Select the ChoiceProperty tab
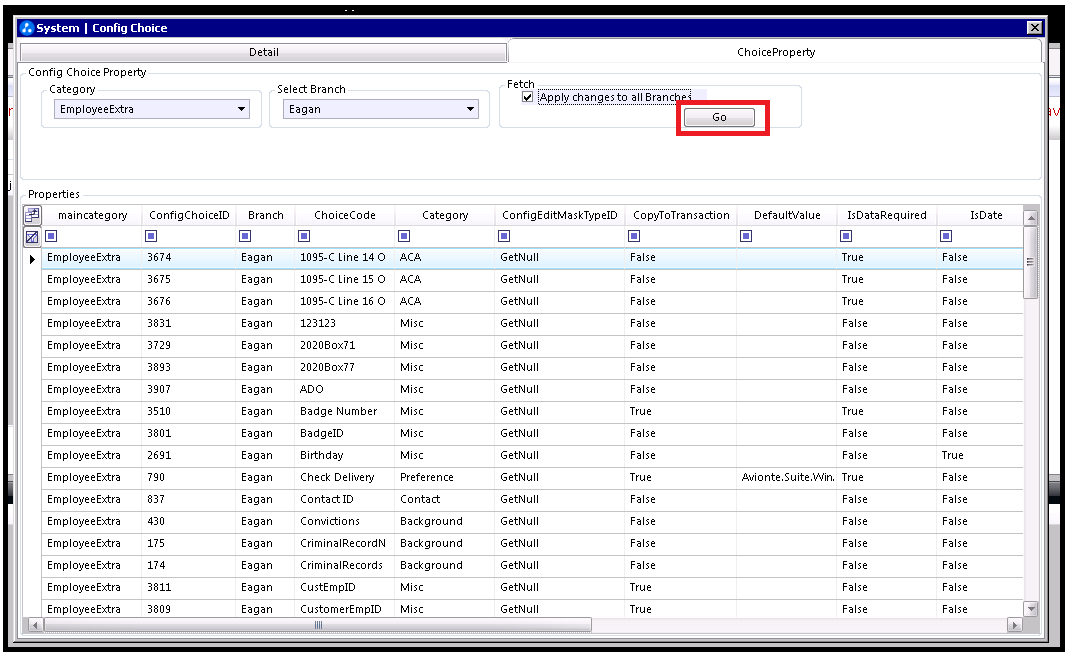The width and height of the screenshot is (1074, 654). (x=775, y=52)
